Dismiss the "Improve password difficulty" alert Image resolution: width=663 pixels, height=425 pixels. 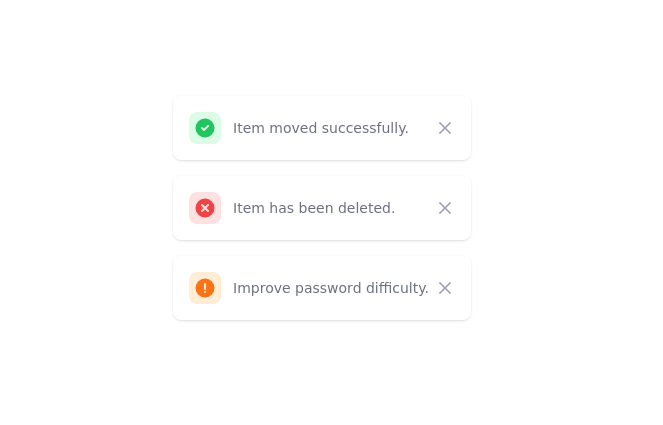pos(445,288)
